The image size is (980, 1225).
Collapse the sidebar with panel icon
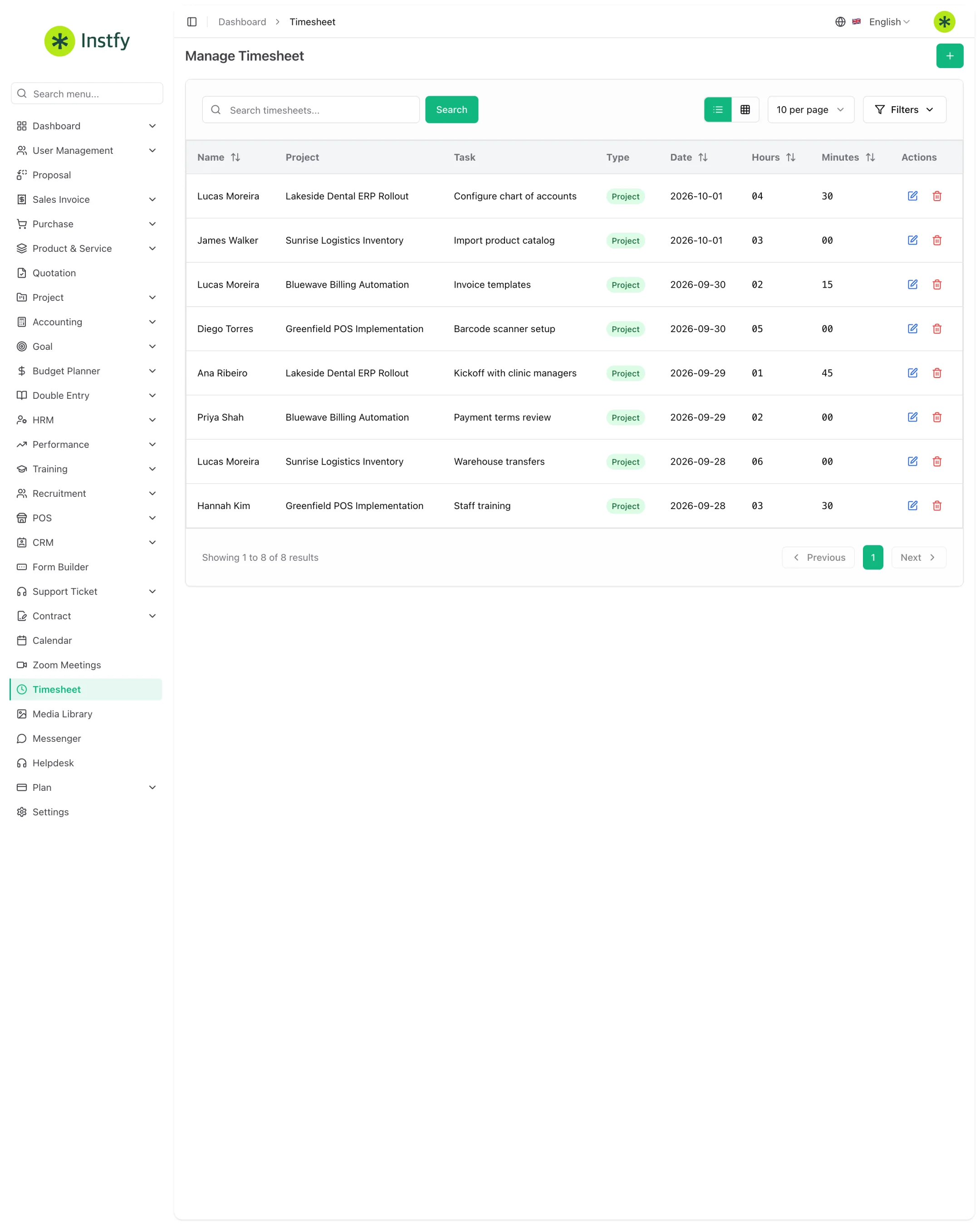pyautogui.click(x=192, y=22)
